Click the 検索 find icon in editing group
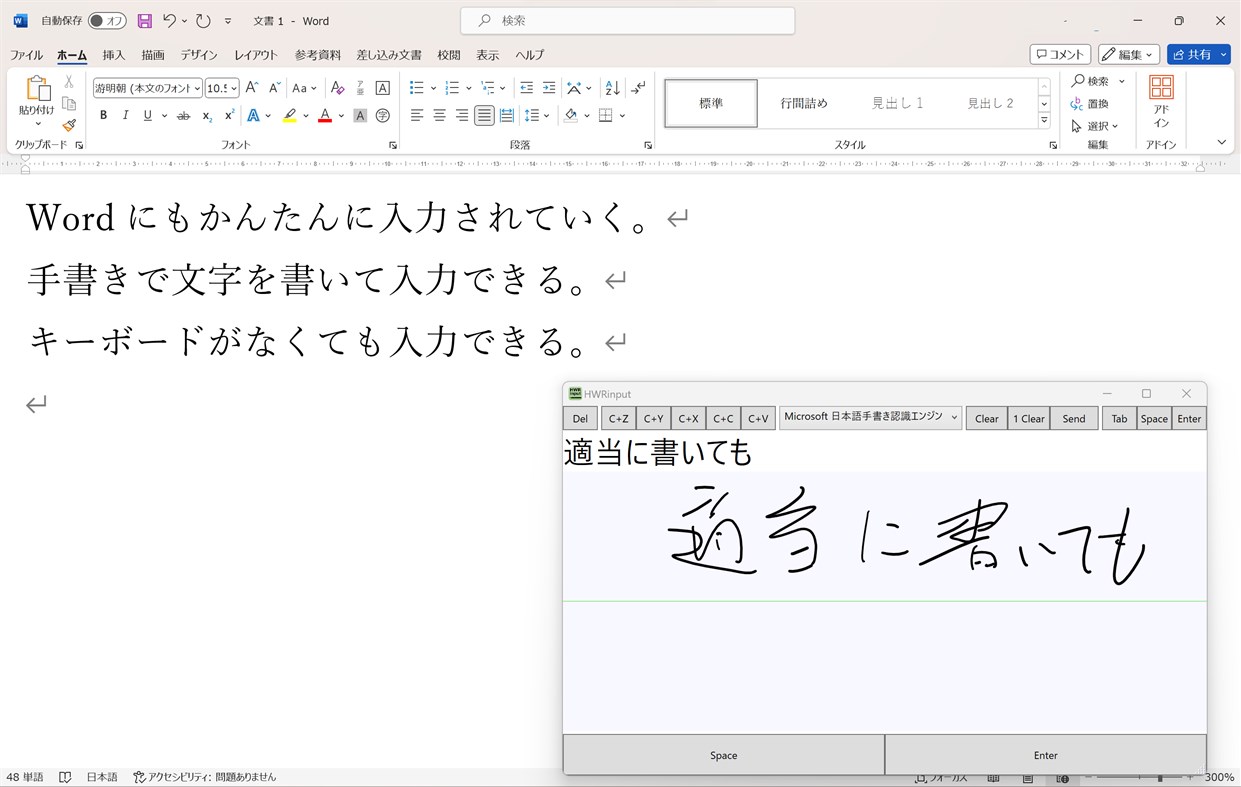This screenshot has height=787, width=1241. click(1078, 81)
